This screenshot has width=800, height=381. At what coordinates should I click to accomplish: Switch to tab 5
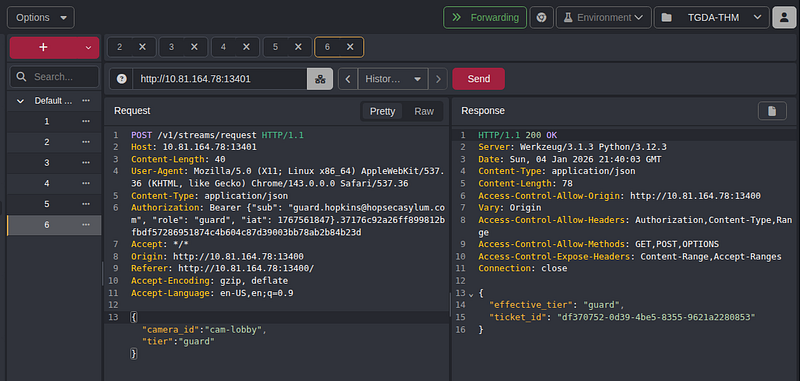coord(275,47)
